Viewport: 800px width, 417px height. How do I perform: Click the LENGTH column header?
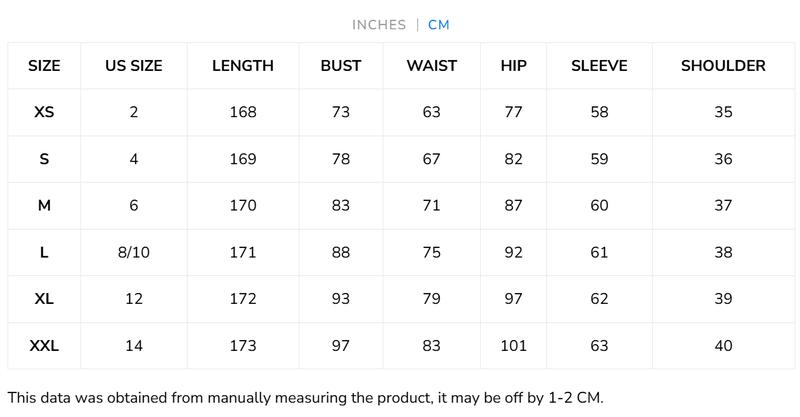pyautogui.click(x=243, y=66)
